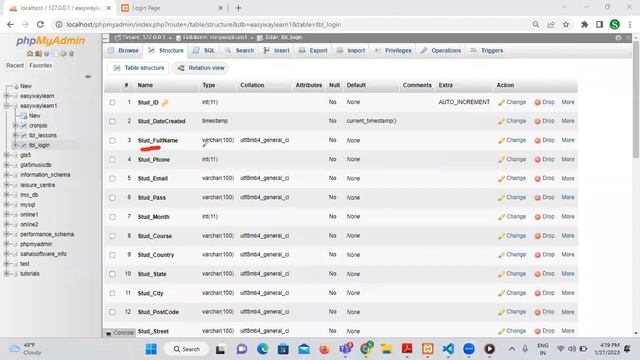640x360 pixels.
Task: Tick the checkbox for Stud_Phone row
Action: 112,160
